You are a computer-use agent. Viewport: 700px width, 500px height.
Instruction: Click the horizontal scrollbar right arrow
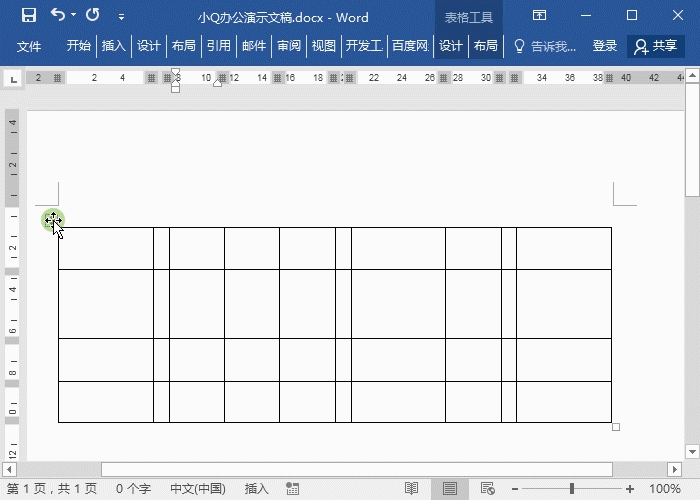675,470
